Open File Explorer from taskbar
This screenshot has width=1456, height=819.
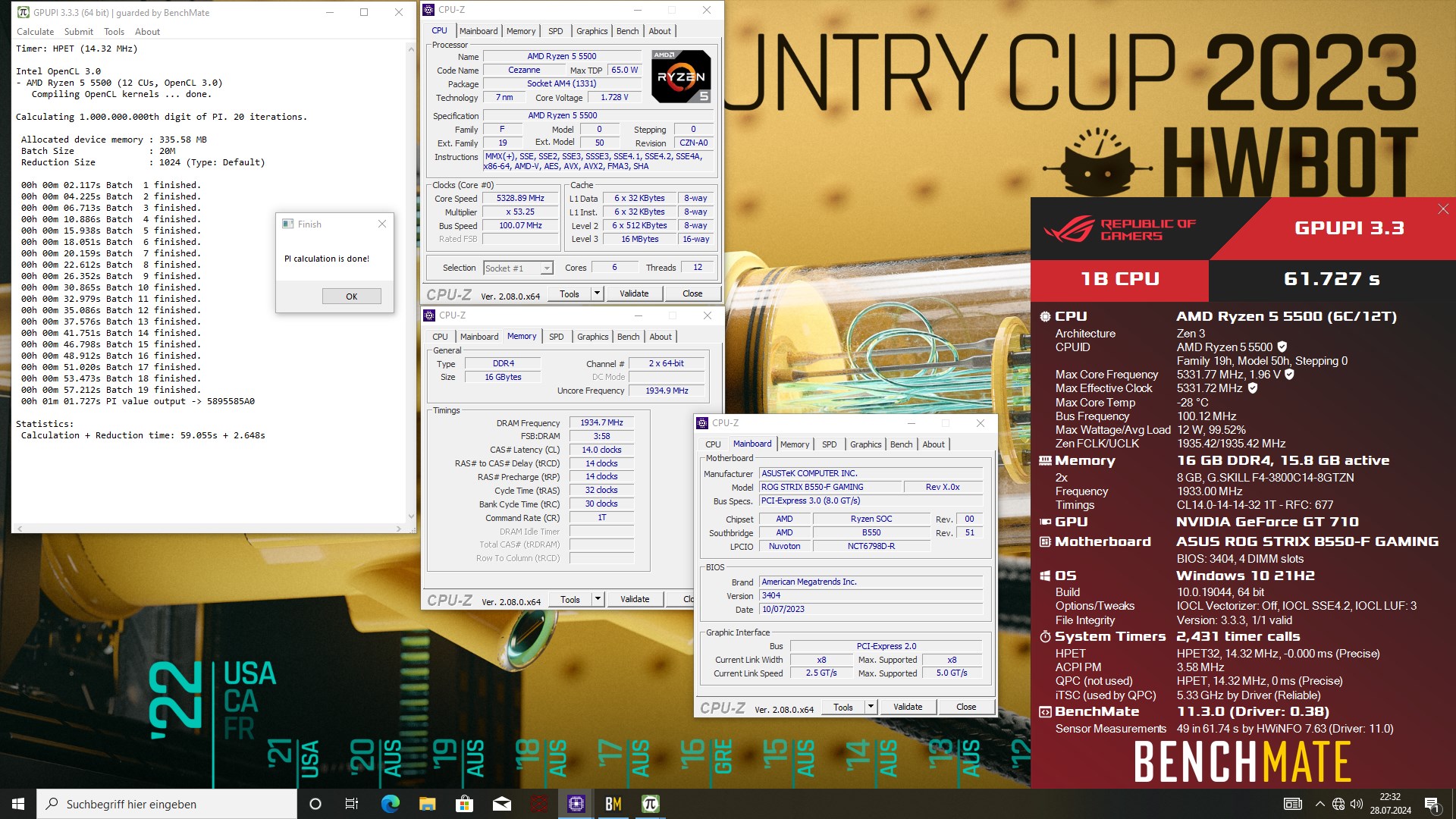(428, 804)
